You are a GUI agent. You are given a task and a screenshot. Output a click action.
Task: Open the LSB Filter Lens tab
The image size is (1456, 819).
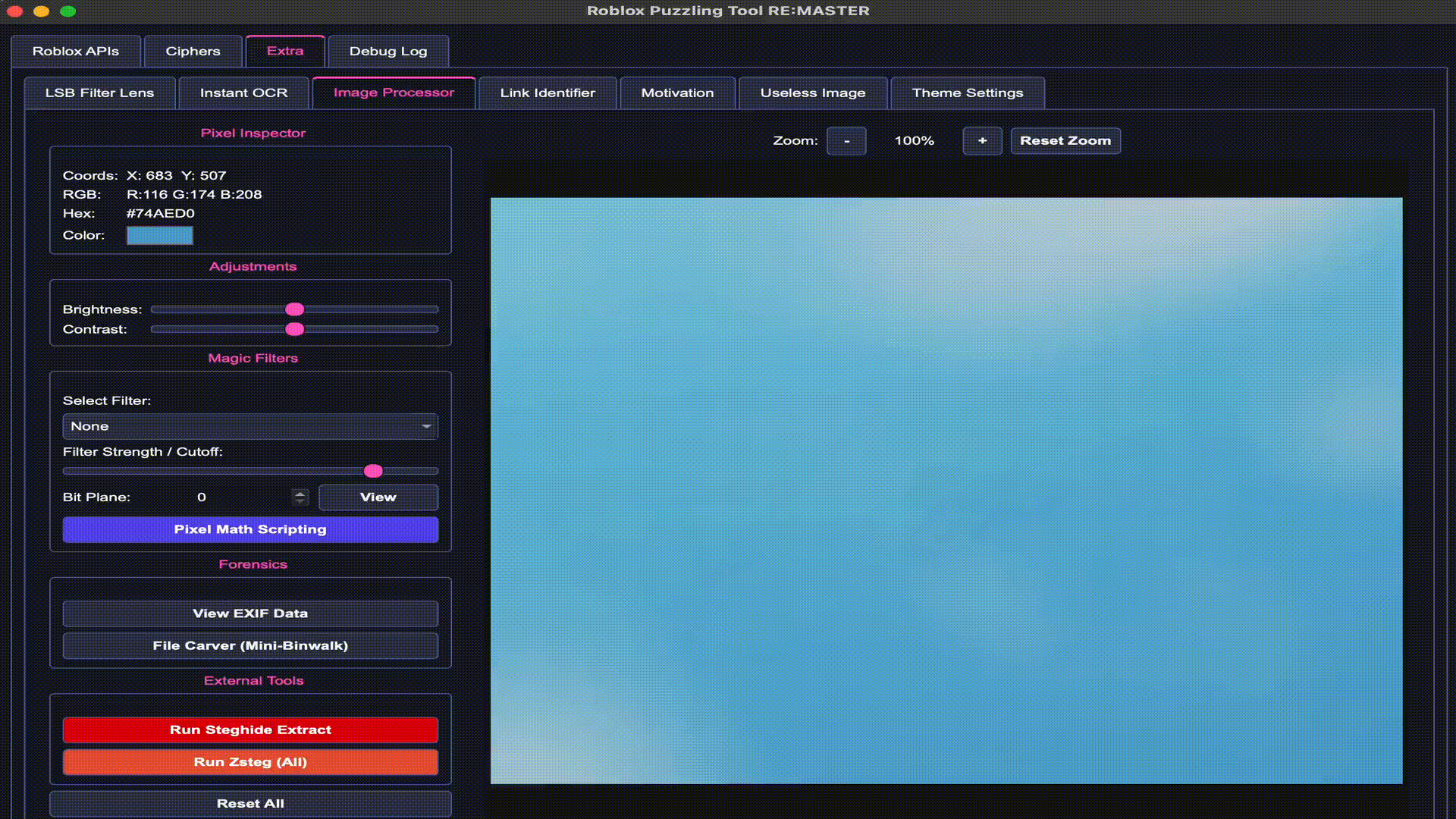99,93
